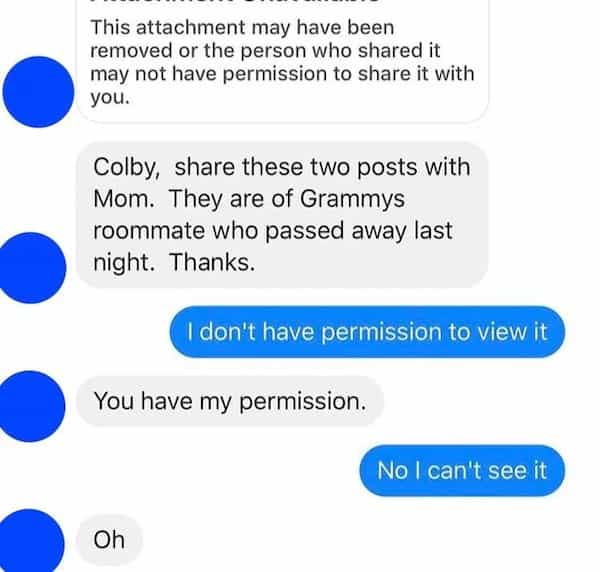Click the partially cut heading above the attachment notice
Screen dimensions: 600x572
tap(235, 2)
